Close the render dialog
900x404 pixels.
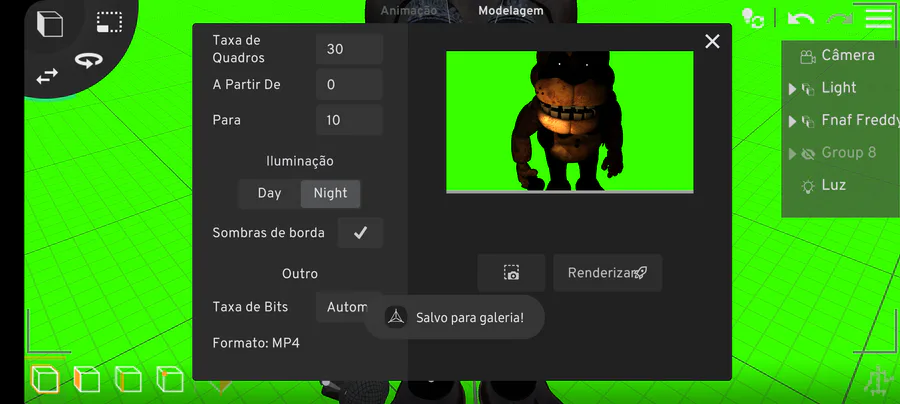pyautogui.click(x=712, y=41)
